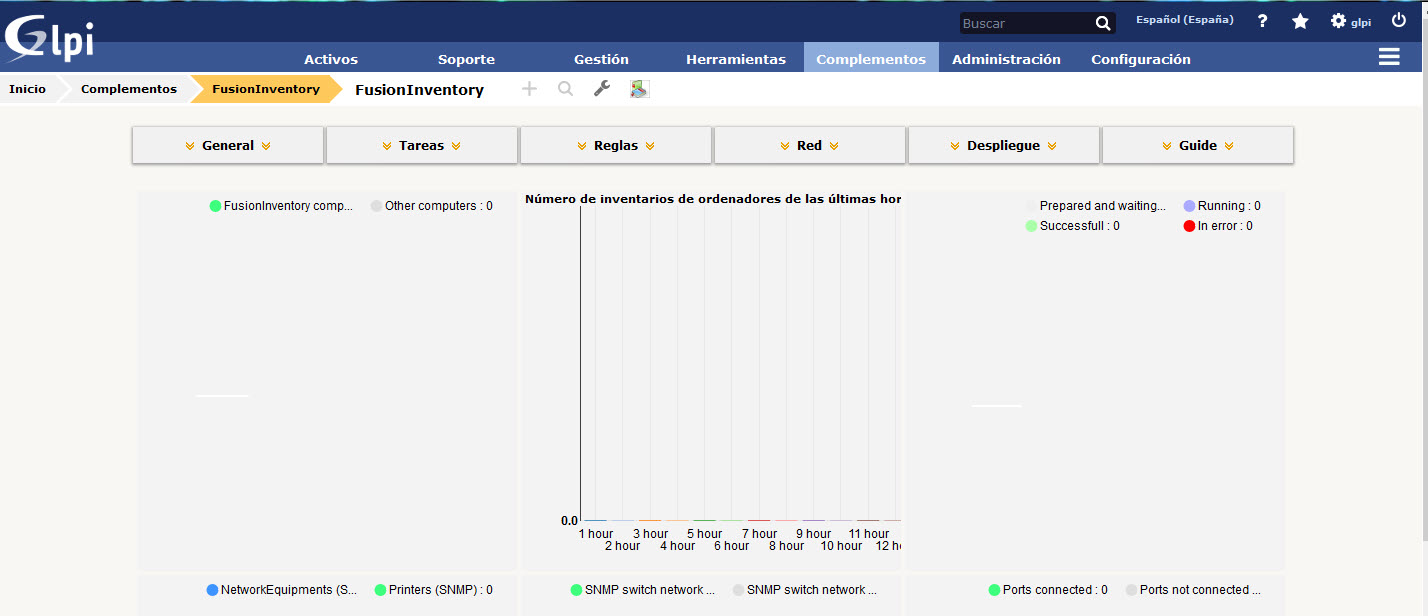This screenshot has height=616, width=1428.
Task: Toggle the hamburger menu on the right
Action: [1389, 57]
